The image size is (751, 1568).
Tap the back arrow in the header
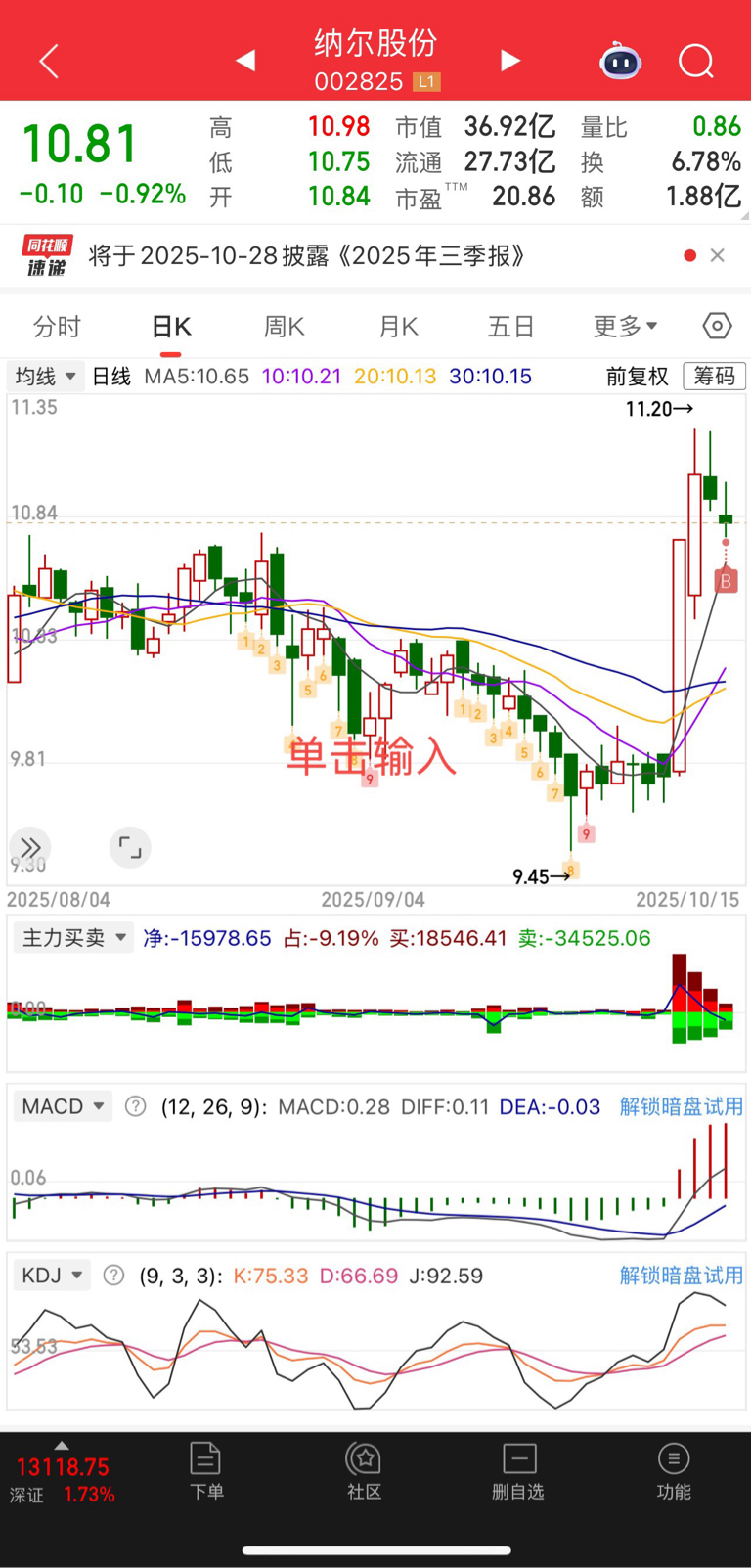coord(49,61)
